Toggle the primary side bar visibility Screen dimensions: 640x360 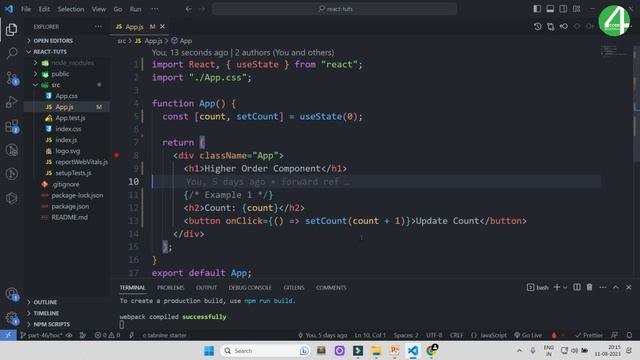click(x=537, y=9)
